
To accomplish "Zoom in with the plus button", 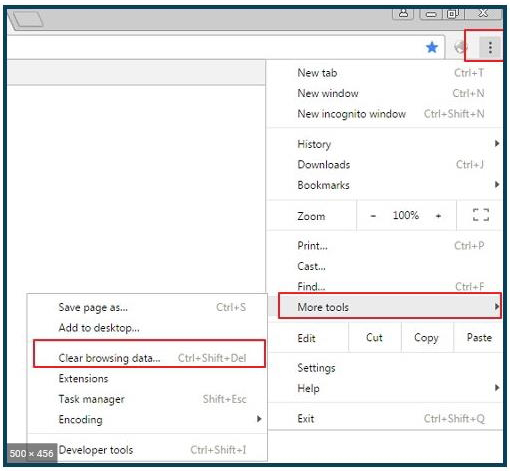I will 438,216.
